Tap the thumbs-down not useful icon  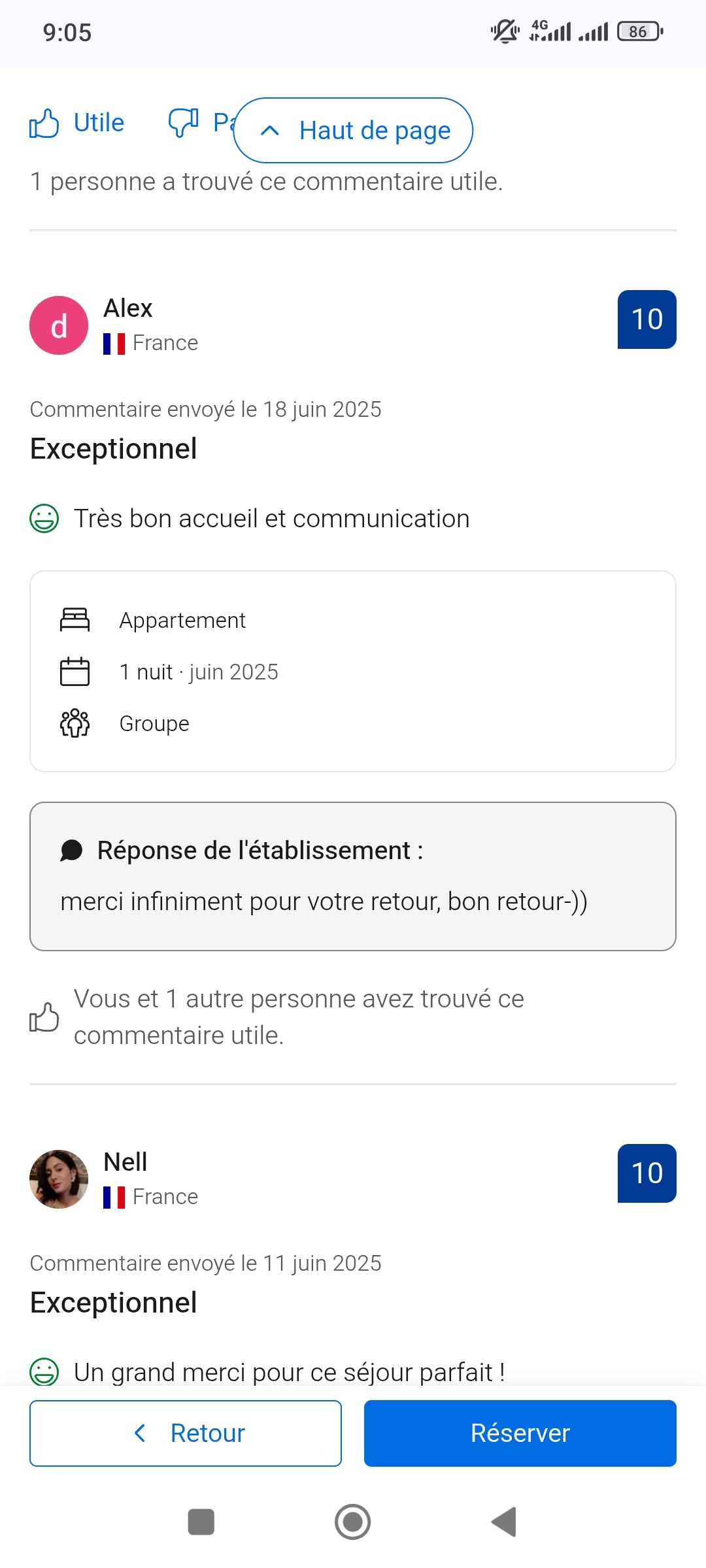point(183,122)
